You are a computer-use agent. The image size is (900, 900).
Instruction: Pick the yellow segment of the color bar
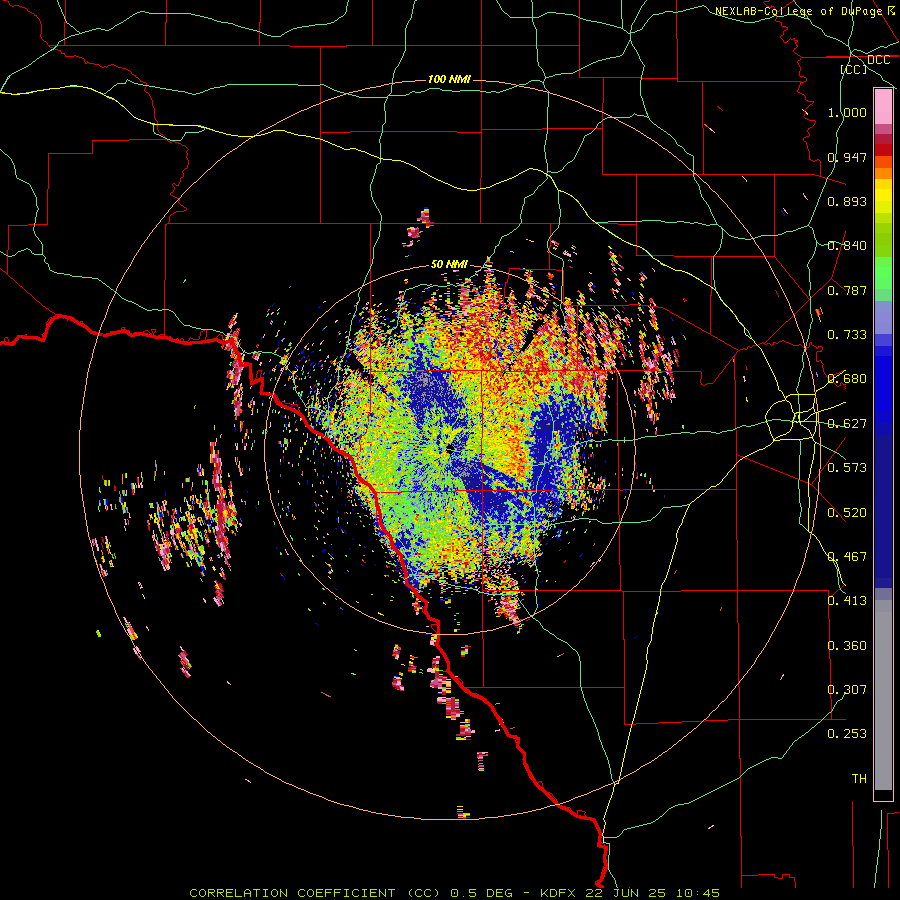pos(883,196)
